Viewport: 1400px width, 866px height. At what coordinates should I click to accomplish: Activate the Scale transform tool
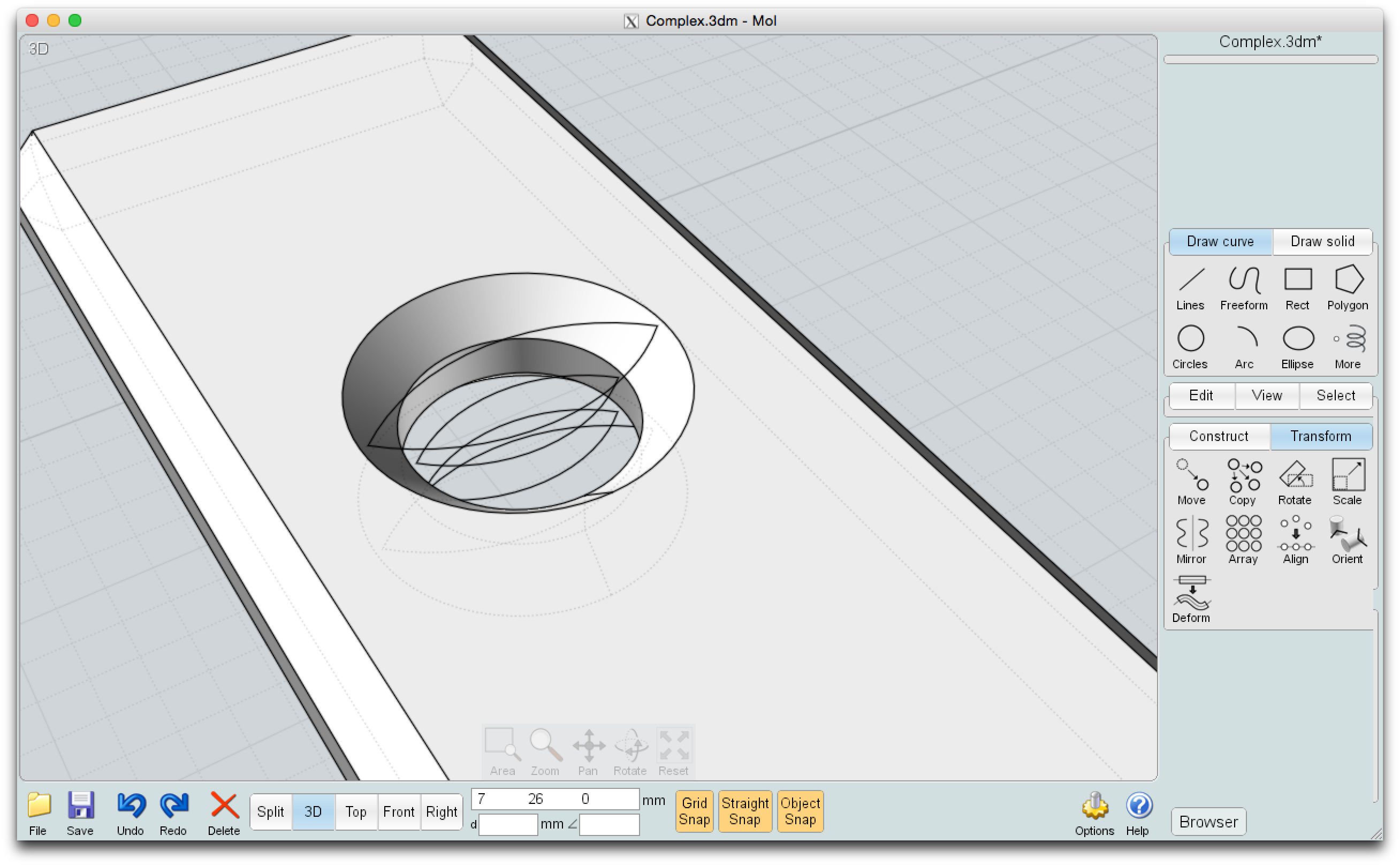[1348, 483]
